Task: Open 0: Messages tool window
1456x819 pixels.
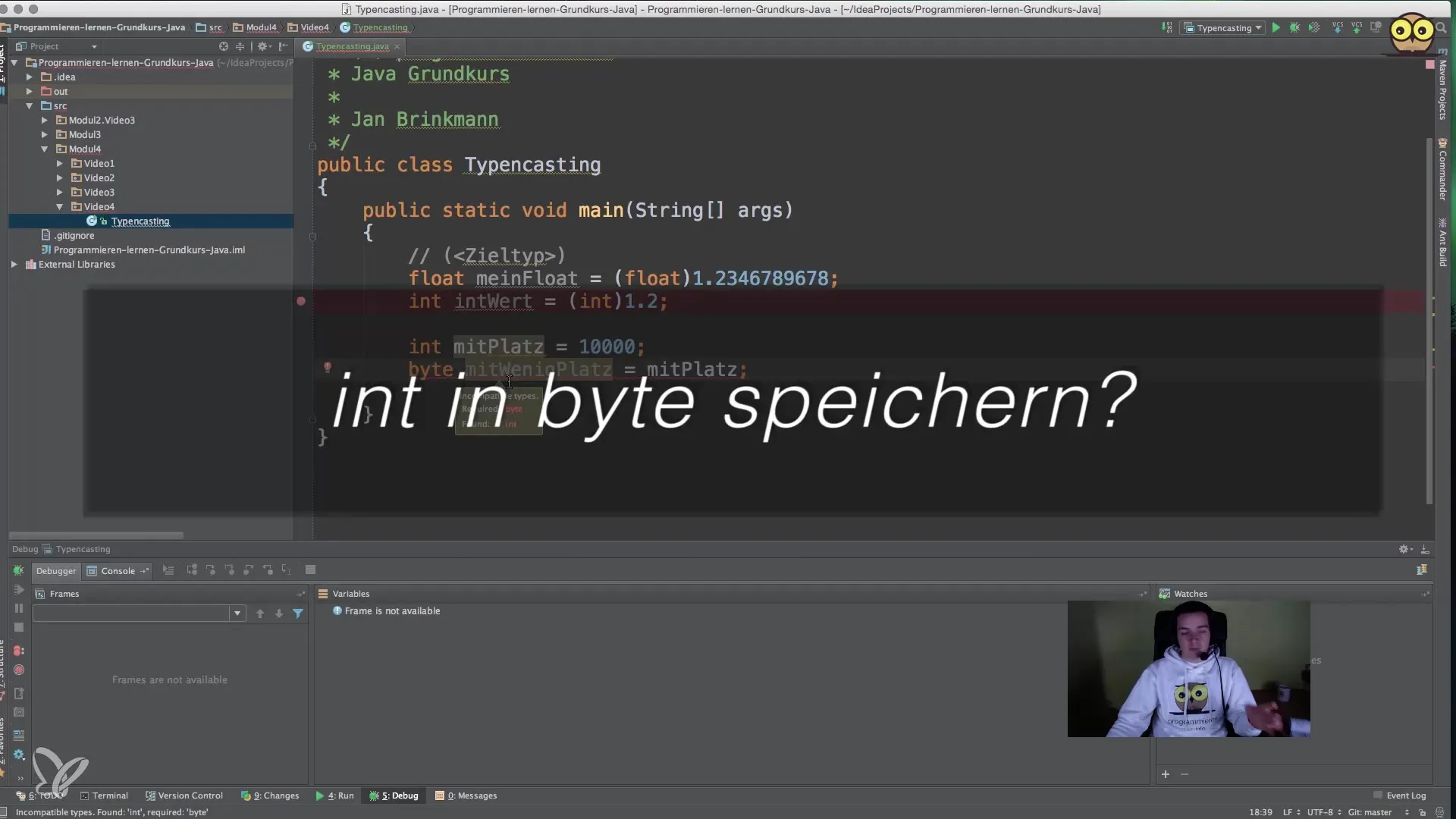Action: point(466,795)
